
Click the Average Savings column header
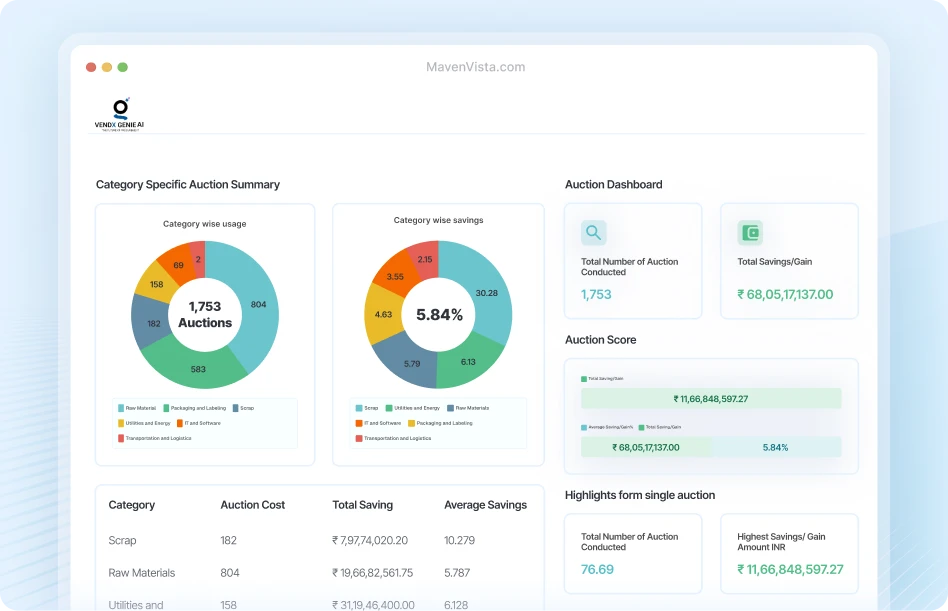(485, 505)
